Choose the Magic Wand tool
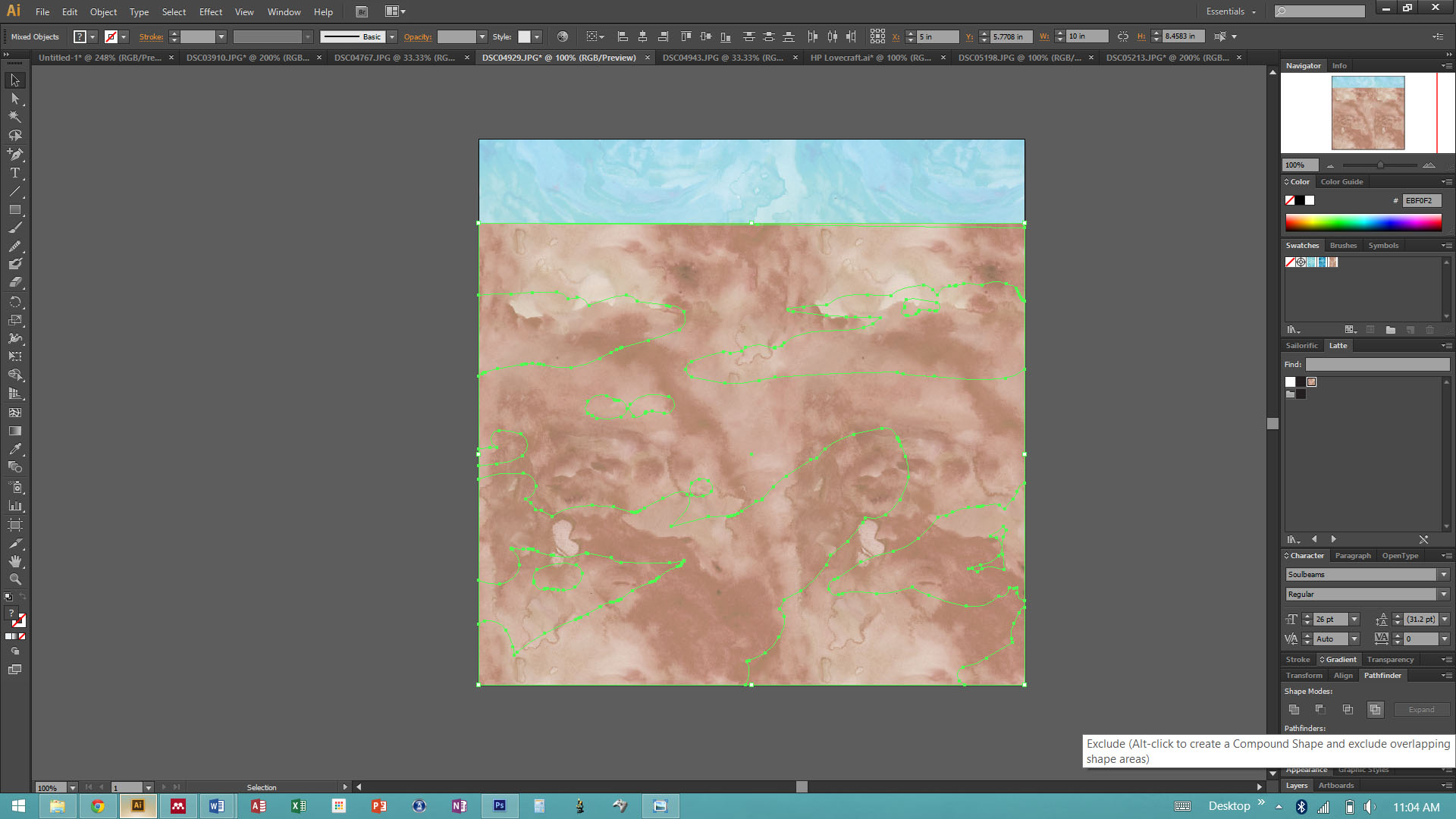 (14, 117)
